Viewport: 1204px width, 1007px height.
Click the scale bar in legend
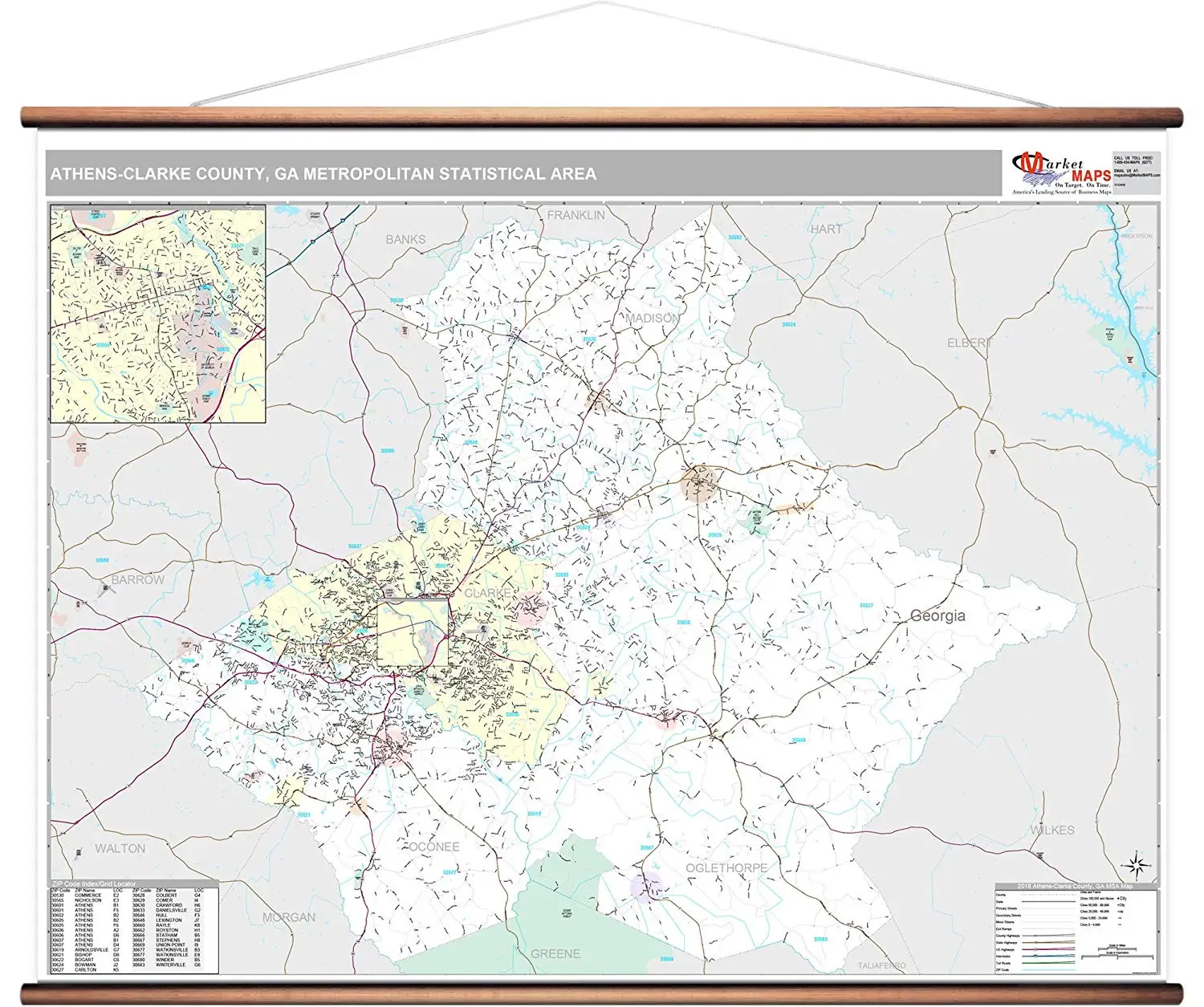[x=1116, y=954]
